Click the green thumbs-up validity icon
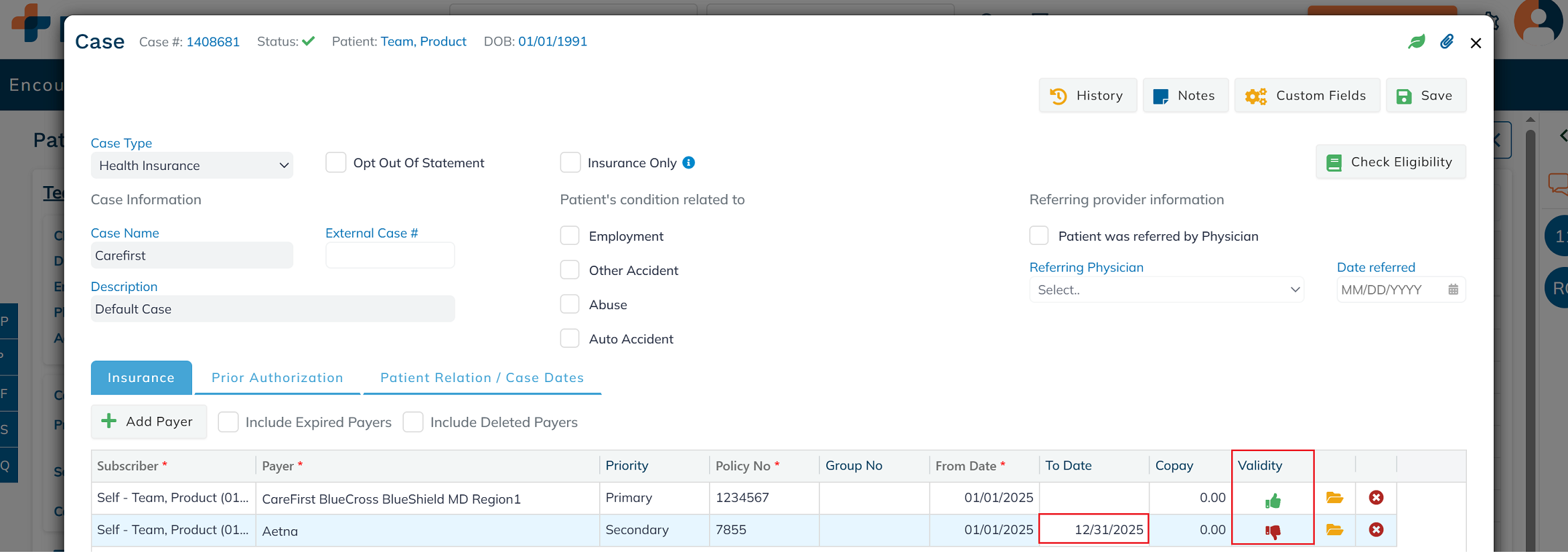1568x552 pixels. click(x=1273, y=500)
